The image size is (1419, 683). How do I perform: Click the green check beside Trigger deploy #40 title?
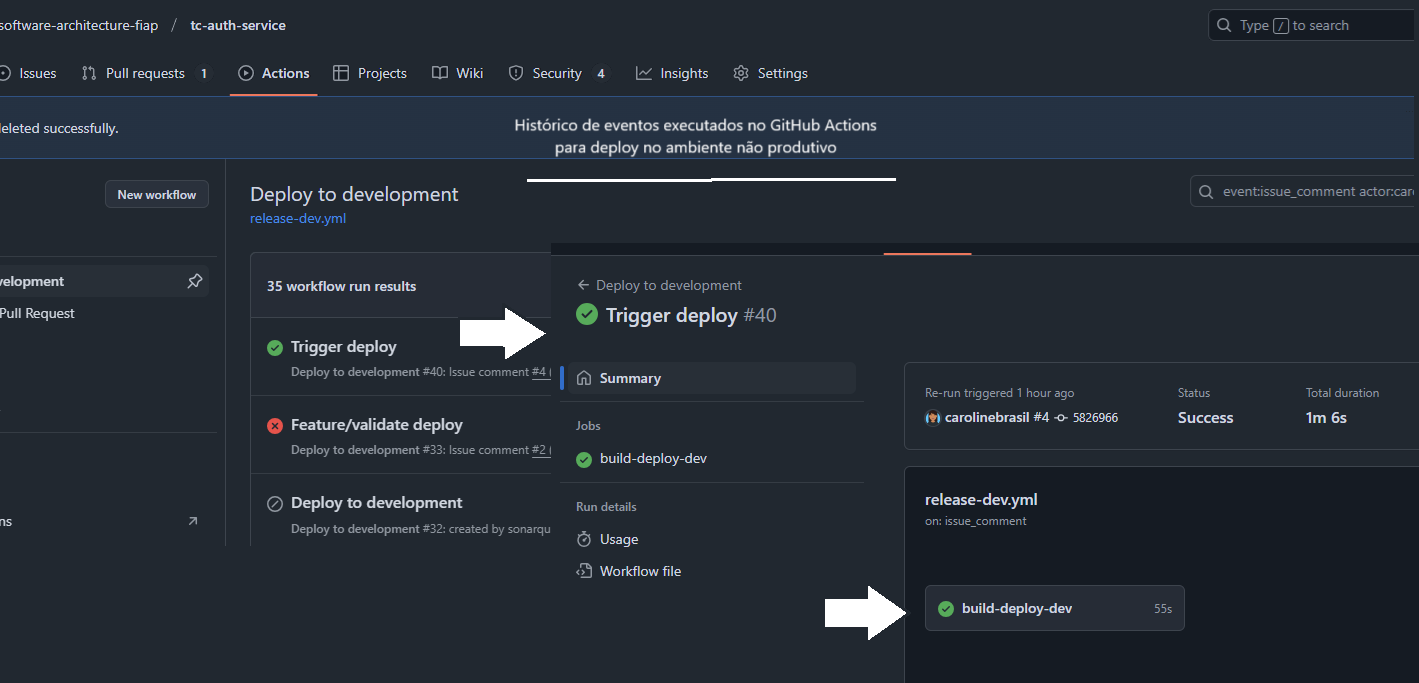(x=587, y=315)
